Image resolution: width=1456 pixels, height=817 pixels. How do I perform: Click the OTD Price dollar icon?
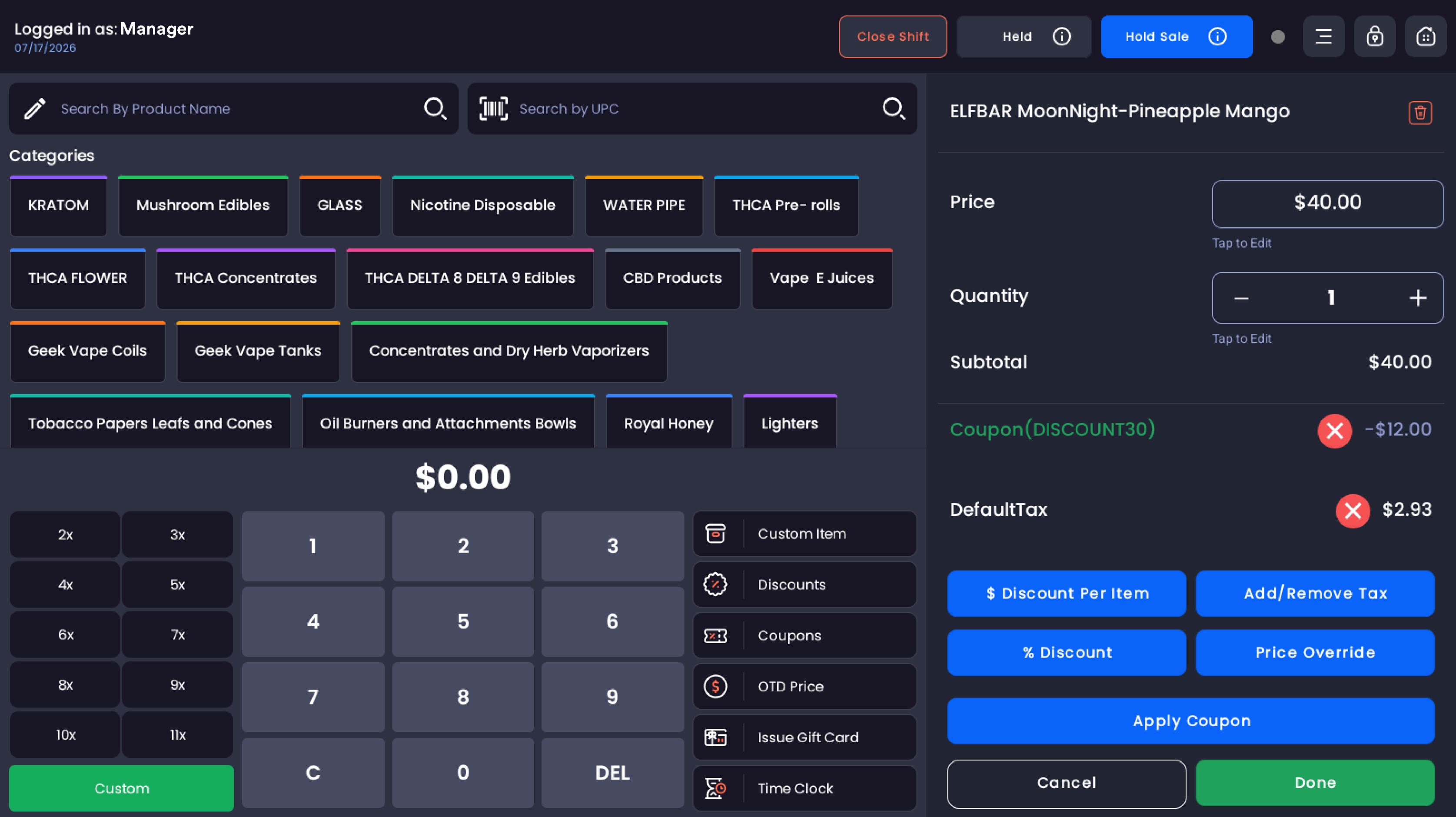[x=715, y=687]
